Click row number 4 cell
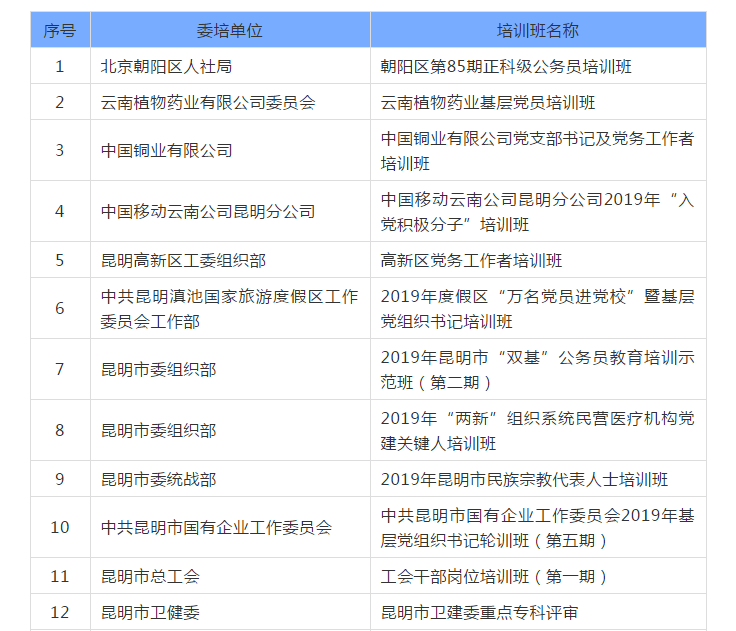736x631 pixels. click(x=60, y=211)
